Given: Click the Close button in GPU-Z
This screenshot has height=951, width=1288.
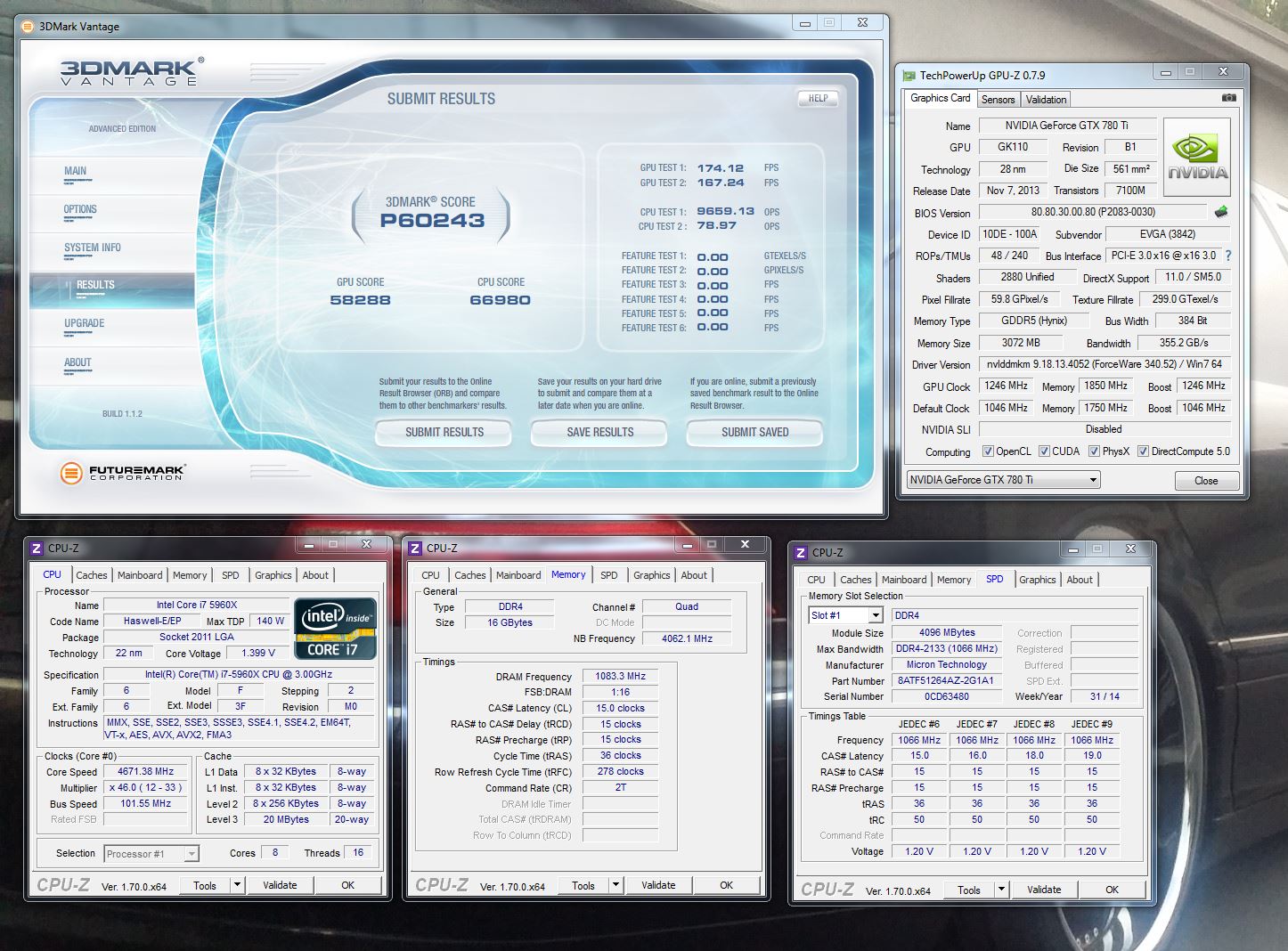Looking at the screenshot, I should [x=1206, y=481].
